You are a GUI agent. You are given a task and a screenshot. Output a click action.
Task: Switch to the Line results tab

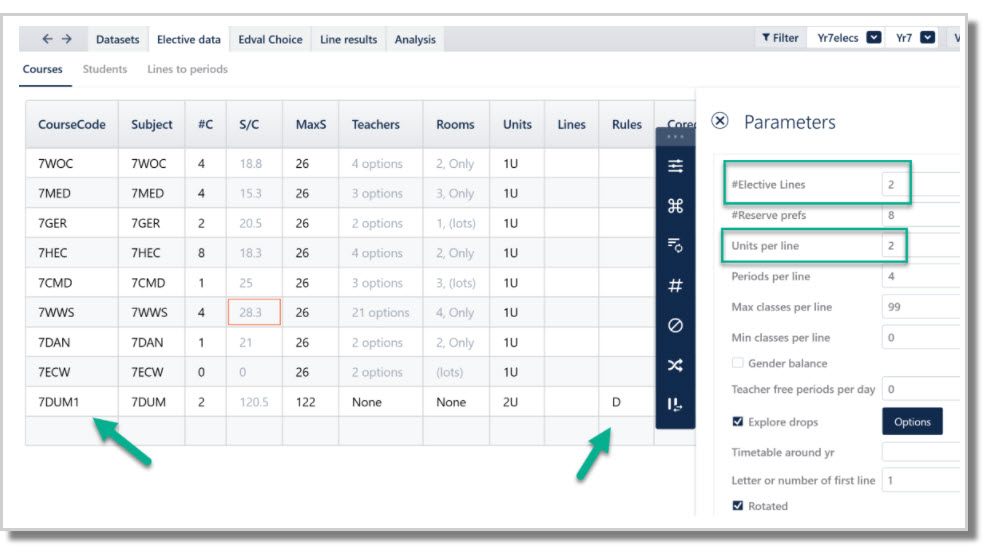click(x=349, y=39)
